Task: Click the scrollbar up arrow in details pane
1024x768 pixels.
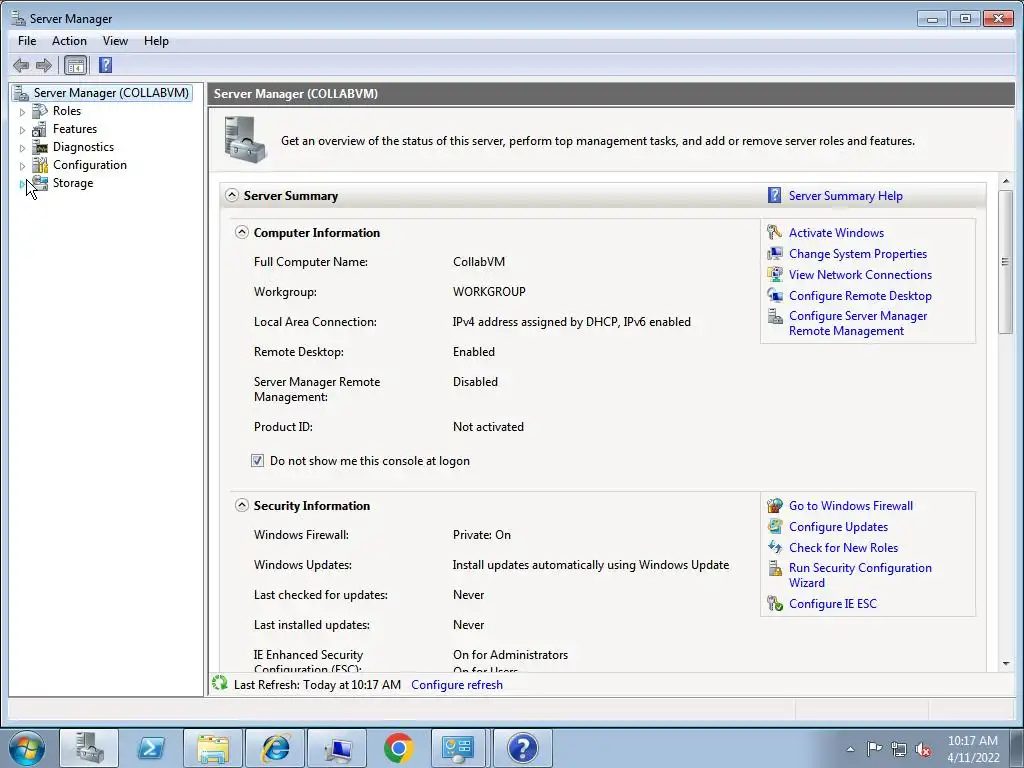Action: 1005,181
